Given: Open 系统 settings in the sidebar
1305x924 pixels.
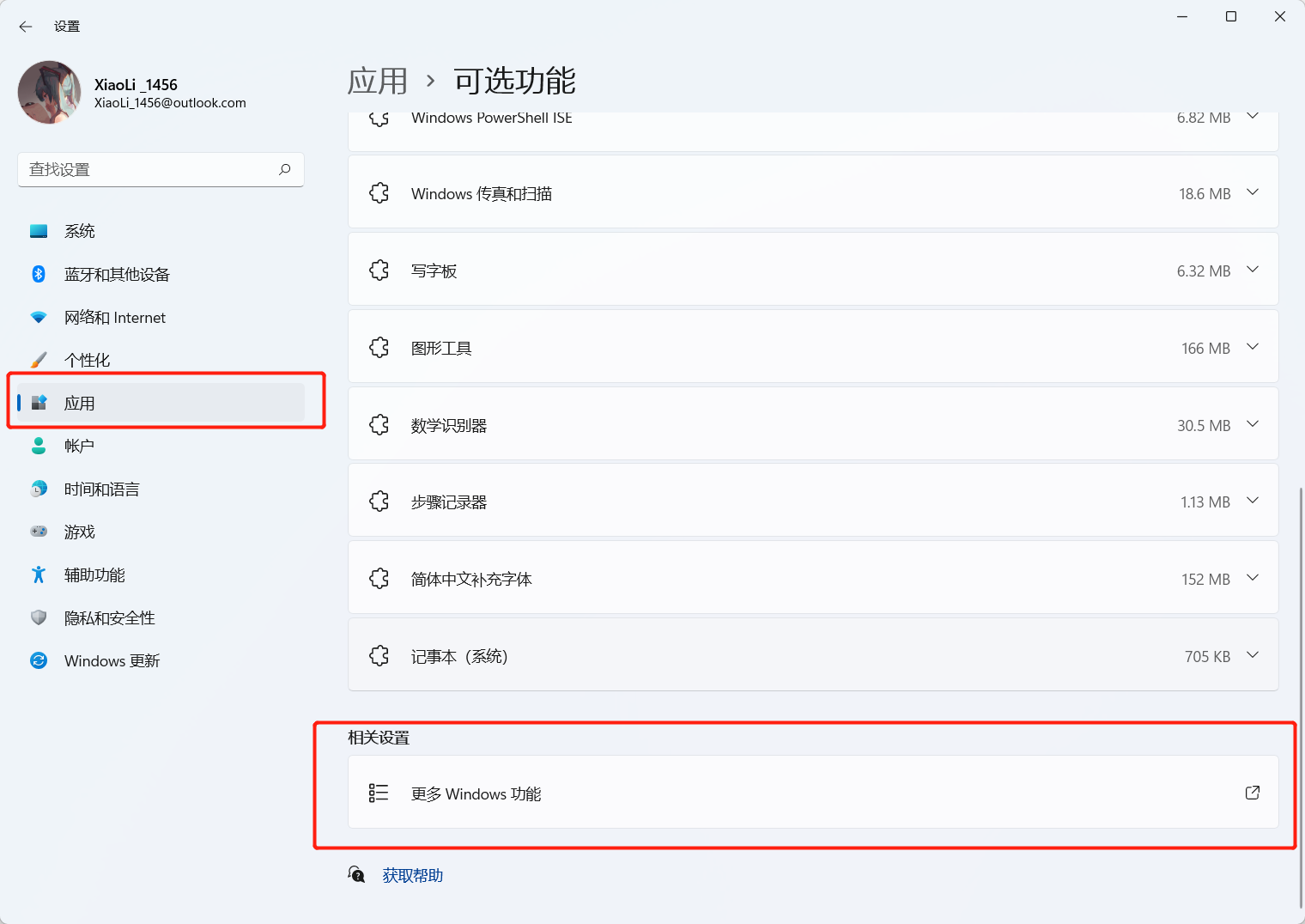Looking at the screenshot, I should (80, 231).
